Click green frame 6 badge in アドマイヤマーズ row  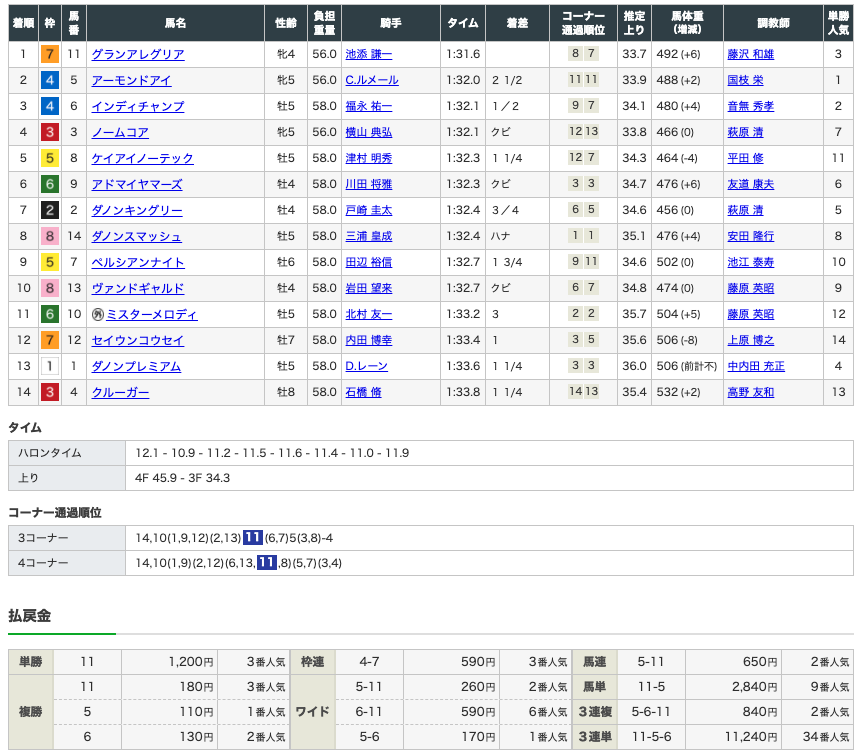click(x=50, y=184)
